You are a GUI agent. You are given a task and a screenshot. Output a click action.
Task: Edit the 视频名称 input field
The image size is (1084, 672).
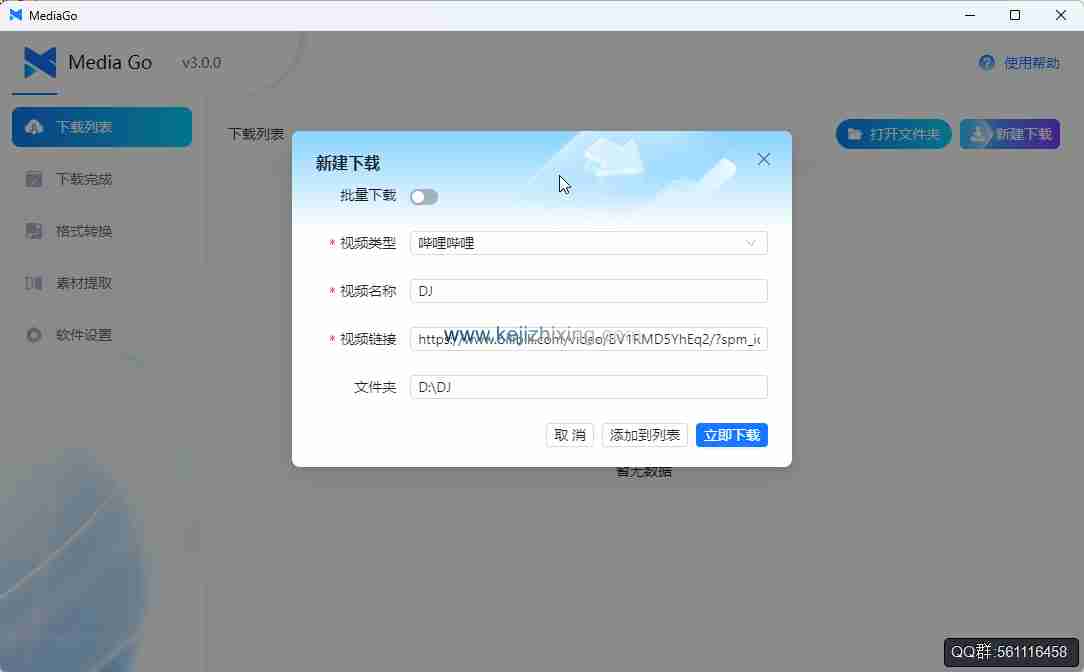(588, 291)
